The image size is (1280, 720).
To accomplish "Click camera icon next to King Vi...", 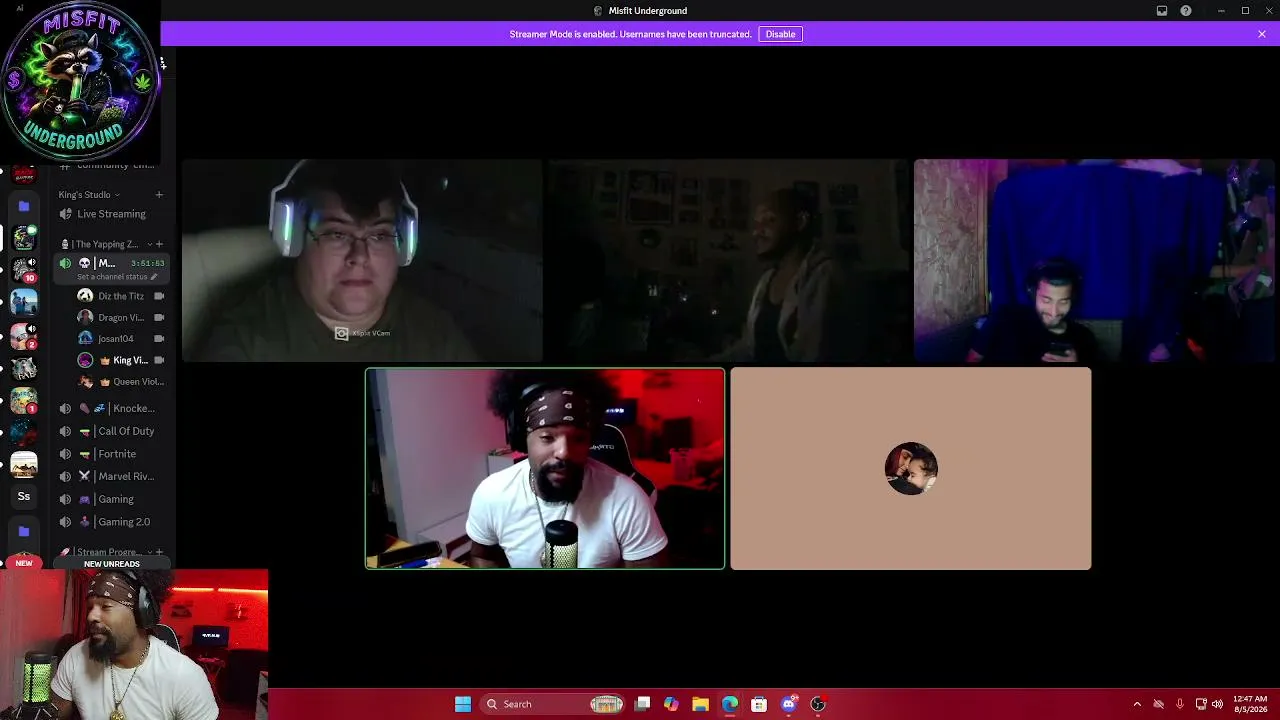I will click(x=159, y=360).
